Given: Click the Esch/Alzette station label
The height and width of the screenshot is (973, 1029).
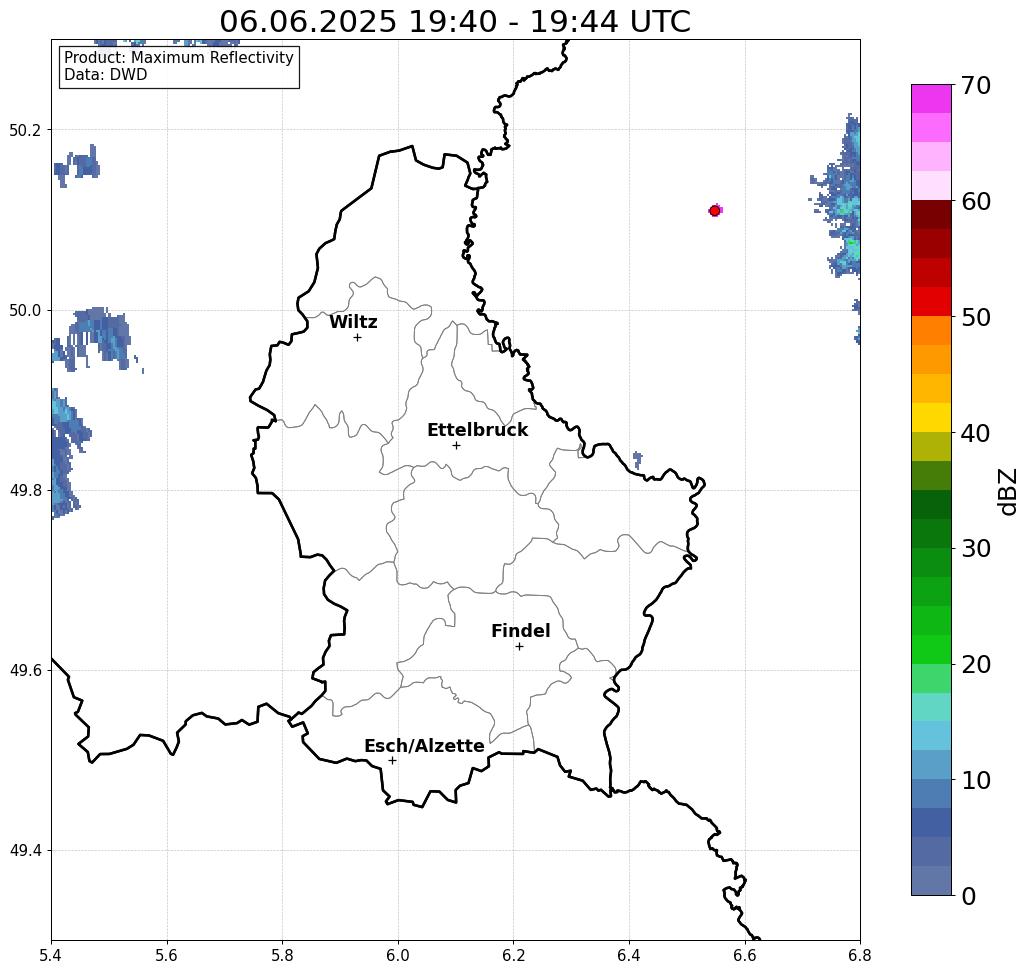Looking at the screenshot, I should pyautogui.click(x=424, y=746).
